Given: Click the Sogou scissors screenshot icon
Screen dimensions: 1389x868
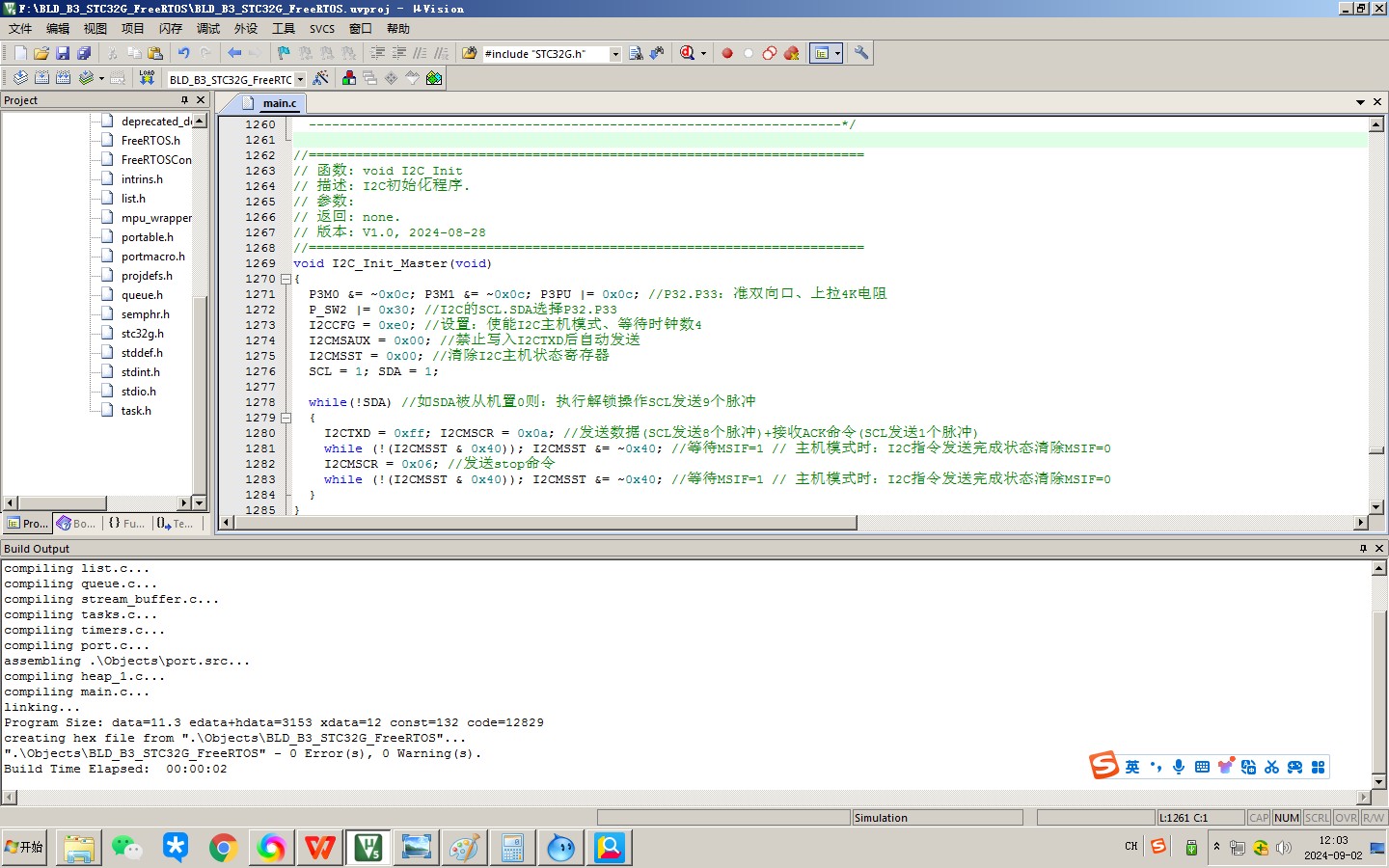Looking at the screenshot, I should [x=1271, y=767].
